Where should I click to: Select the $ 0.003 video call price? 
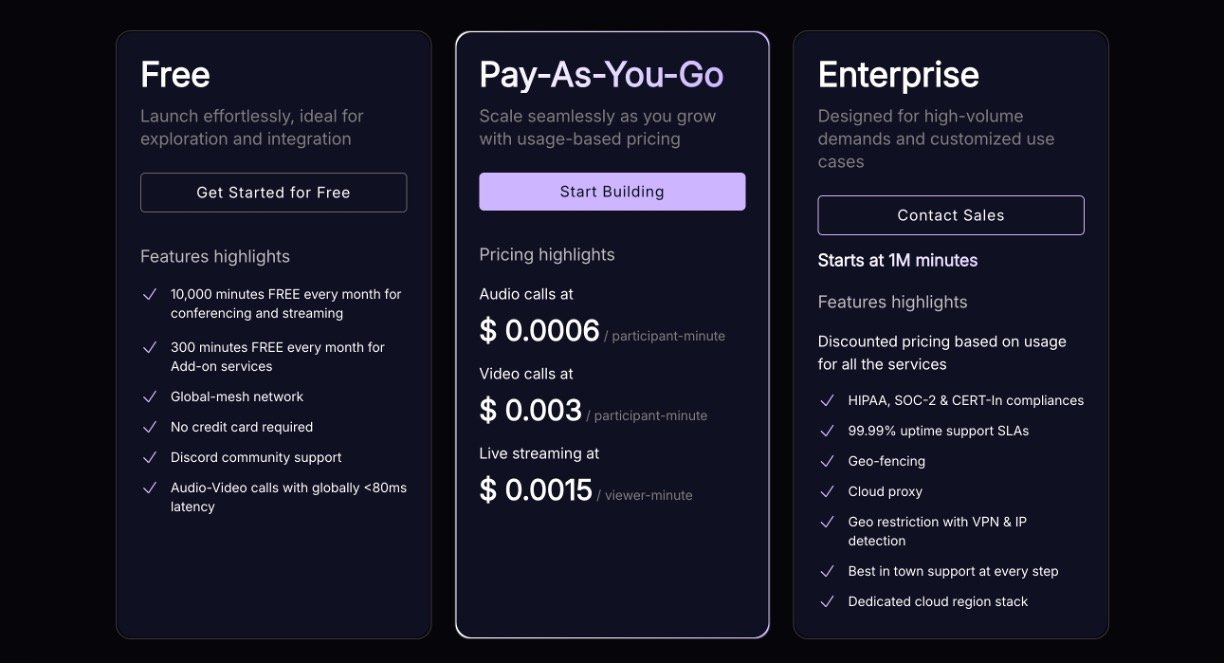tap(531, 410)
